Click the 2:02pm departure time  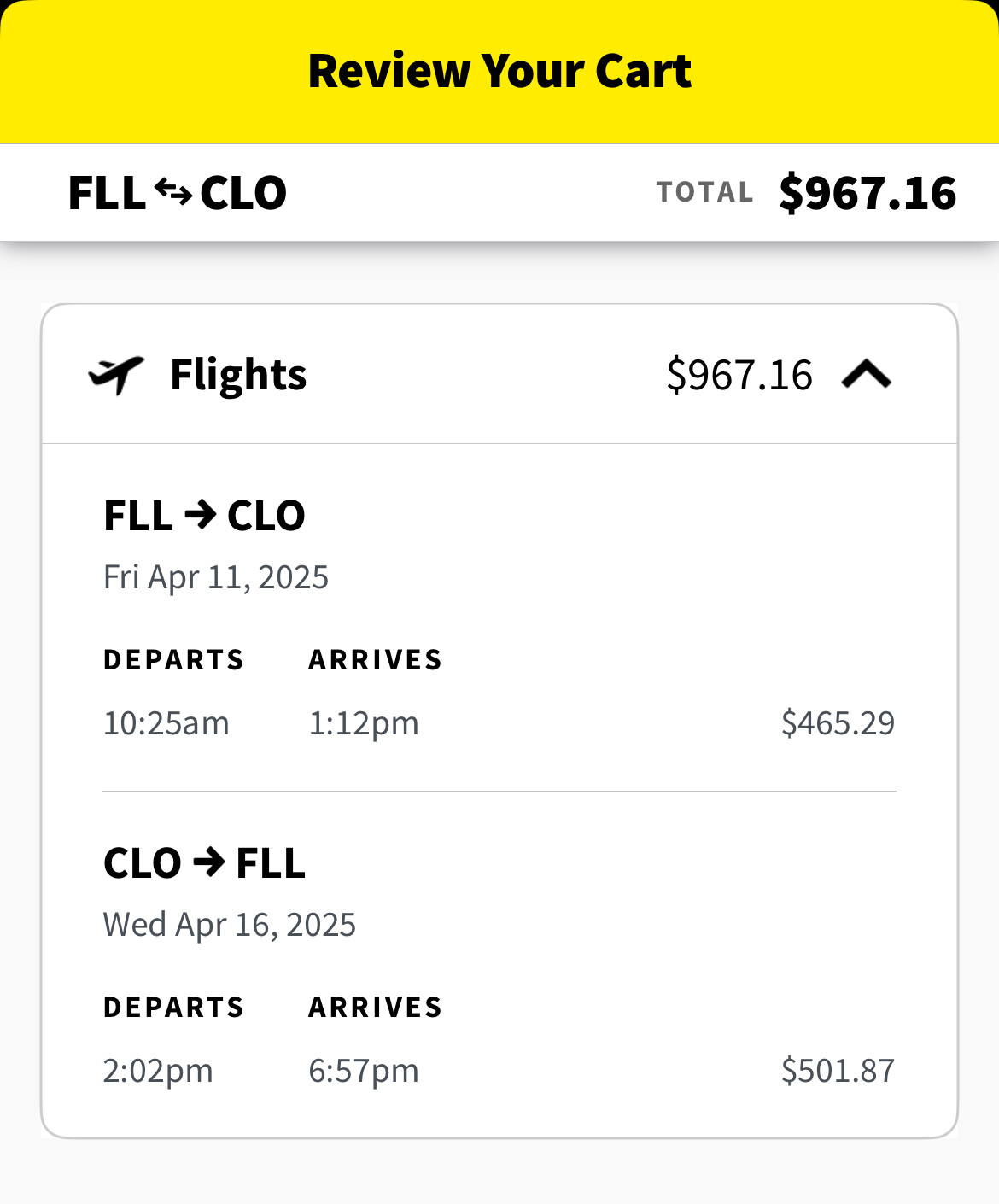click(x=158, y=1071)
